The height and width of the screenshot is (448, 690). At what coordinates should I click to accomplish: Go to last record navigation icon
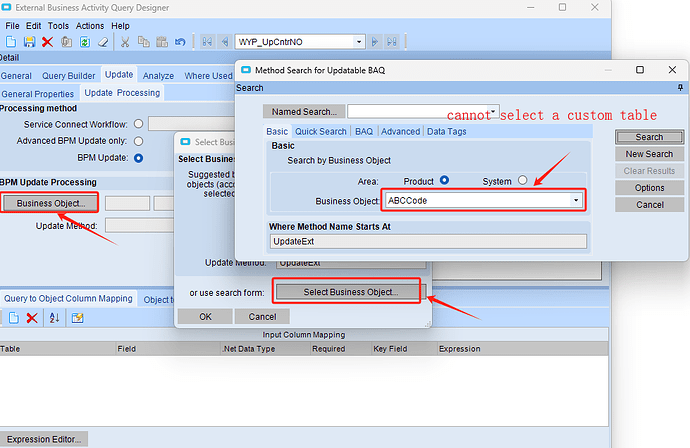pyautogui.click(x=392, y=42)
